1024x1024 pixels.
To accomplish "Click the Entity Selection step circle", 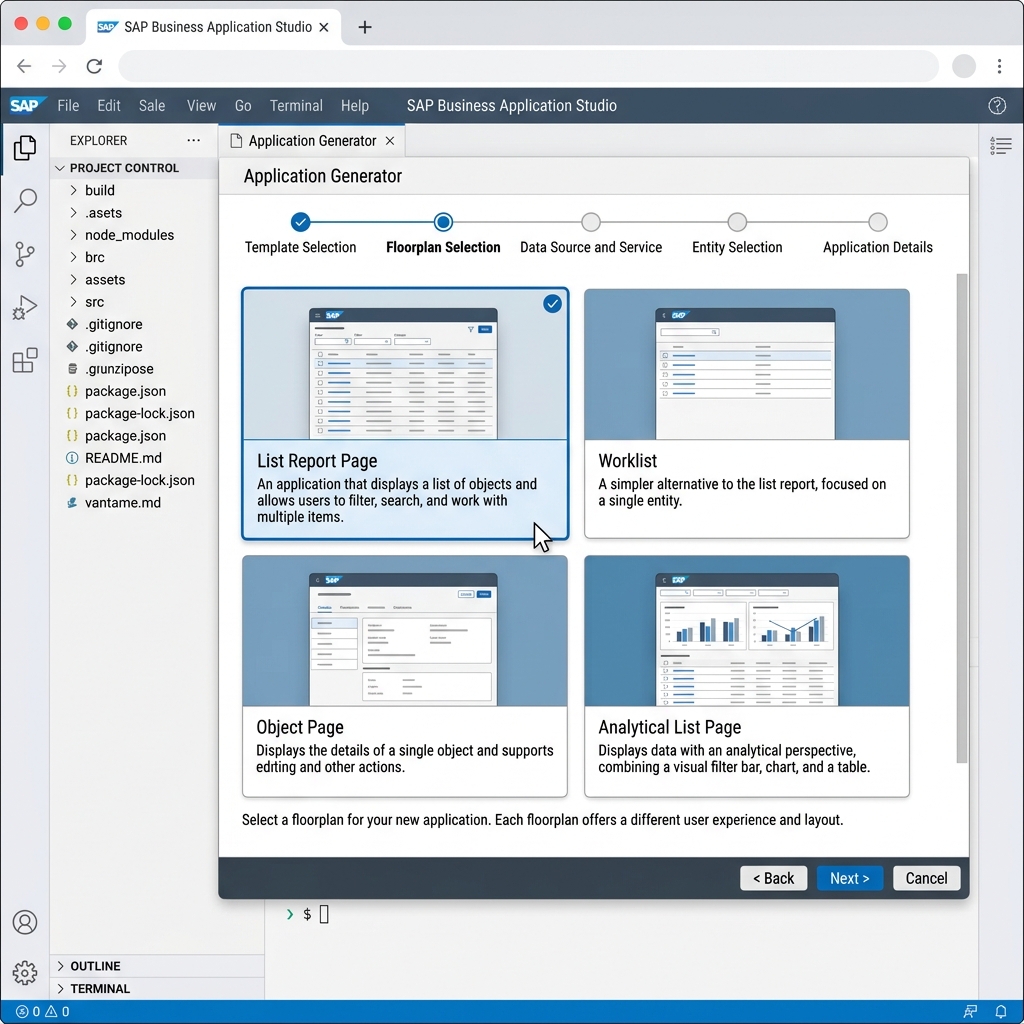I will [x=737, y=222].
